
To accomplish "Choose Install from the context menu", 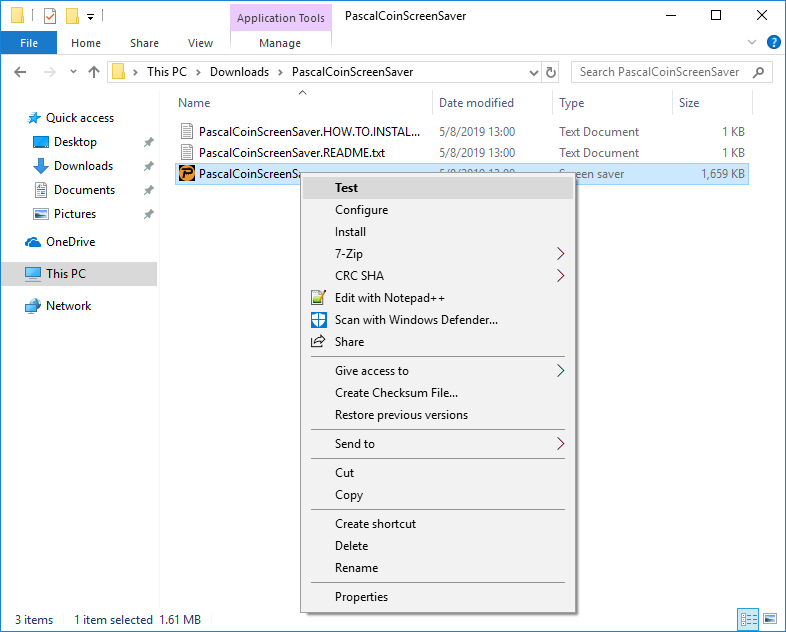I will coord(438,232).
